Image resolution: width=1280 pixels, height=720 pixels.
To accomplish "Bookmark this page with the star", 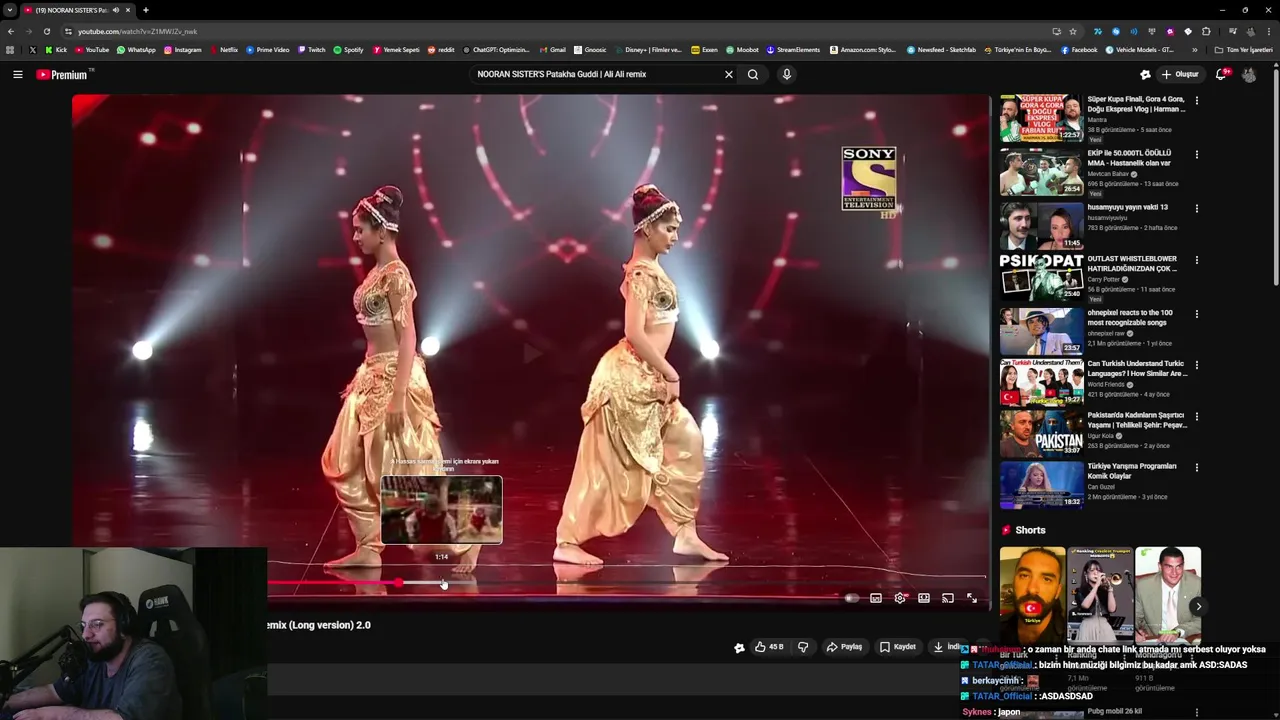I will click(1073, 31).
